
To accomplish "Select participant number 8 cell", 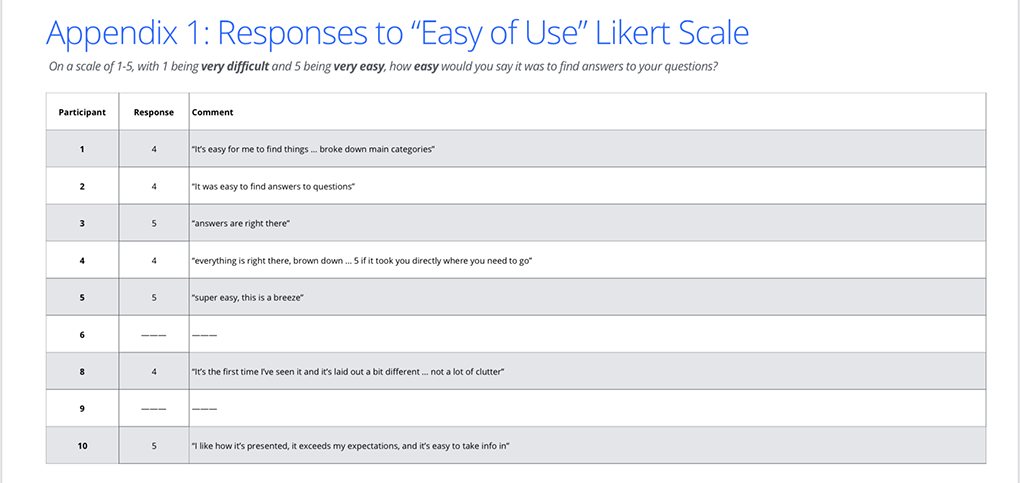I will [82, 371].
